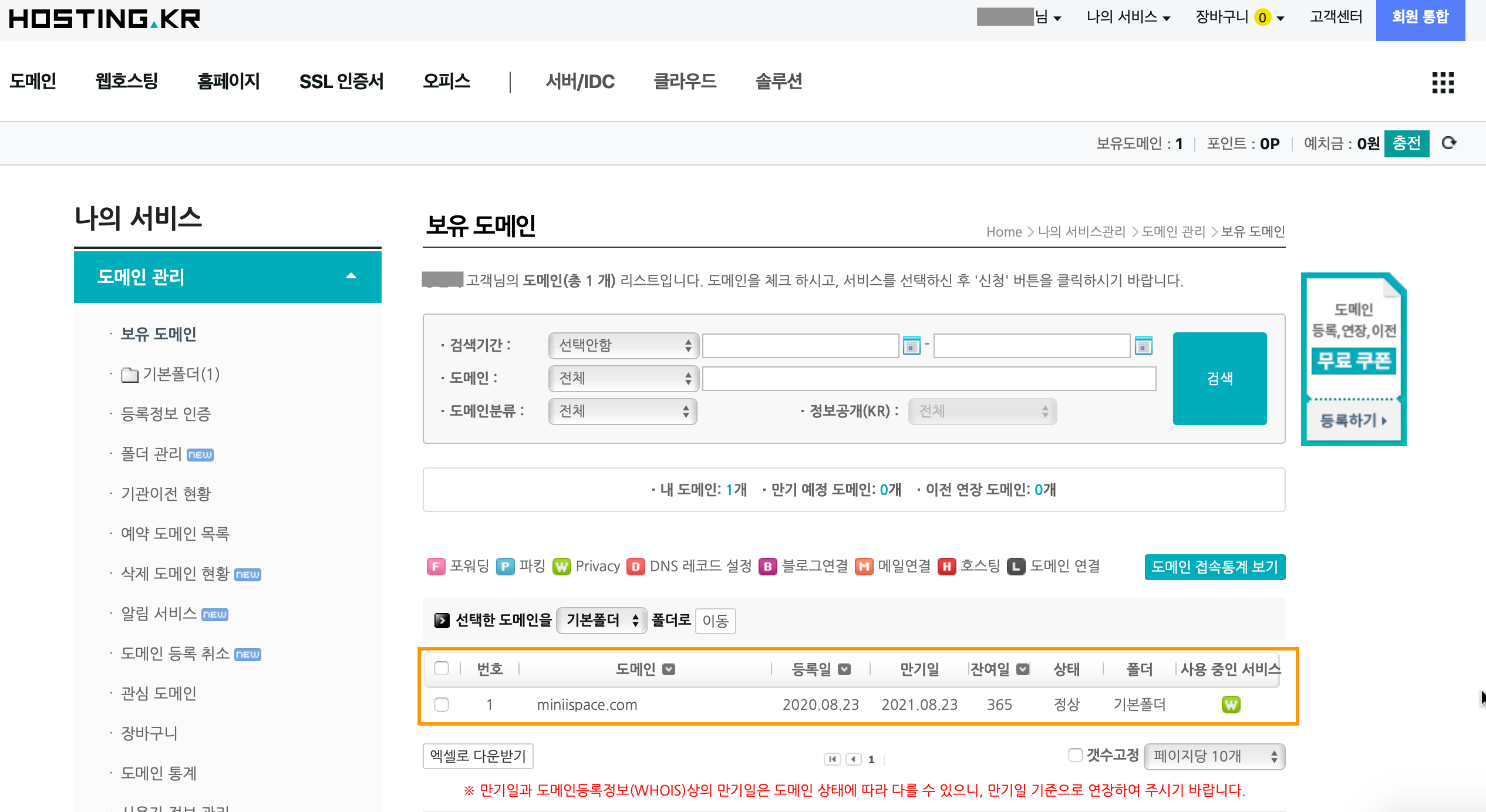Click the refresh icon next to 충전
The height and width of the screenshot is (812, 1486).
(x=1449, y=143)
